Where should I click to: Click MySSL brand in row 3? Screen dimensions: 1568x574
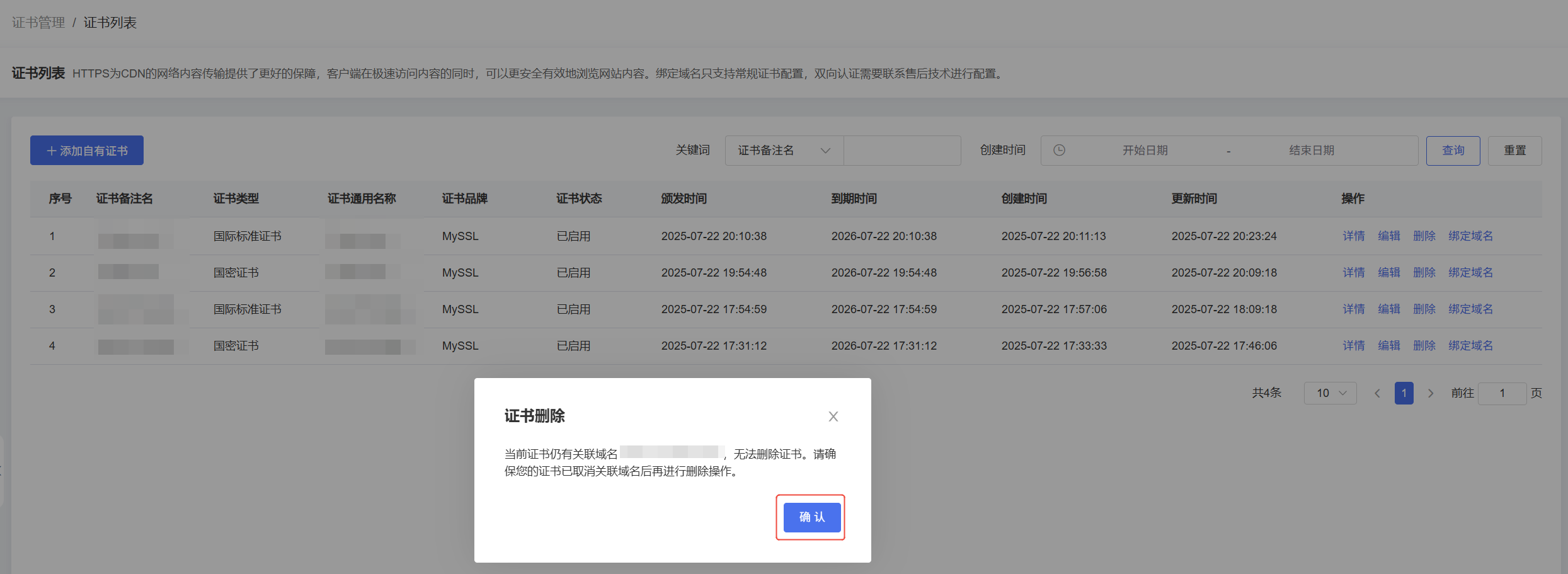coord(461,309)
